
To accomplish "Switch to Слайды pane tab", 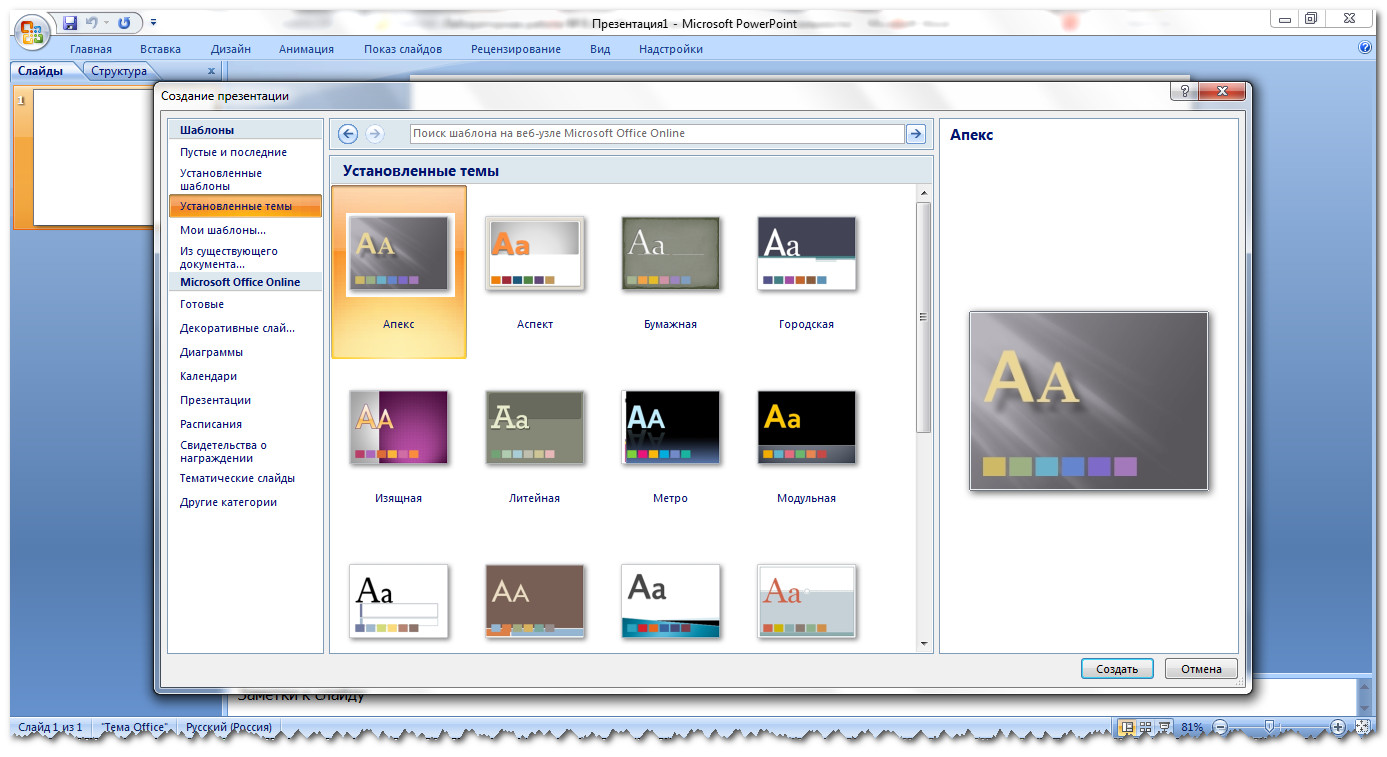I will (x=41, y=71).
